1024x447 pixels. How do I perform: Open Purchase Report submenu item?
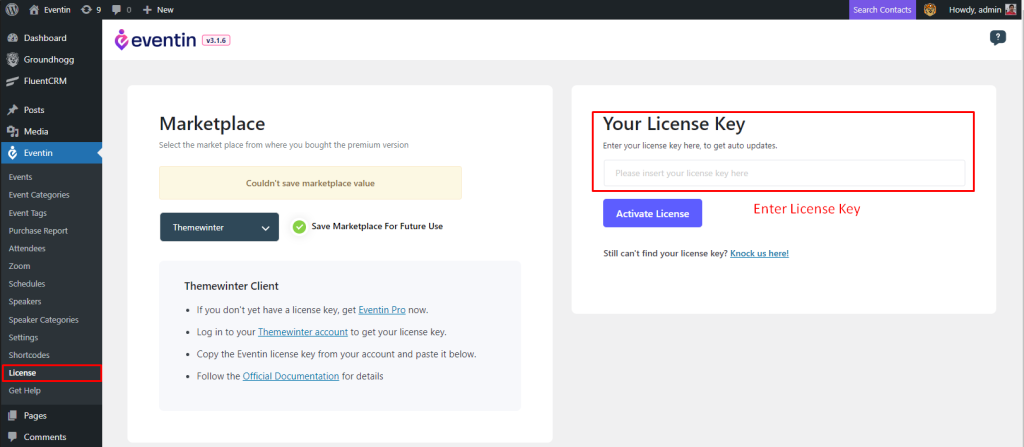(x=38, y=231)
